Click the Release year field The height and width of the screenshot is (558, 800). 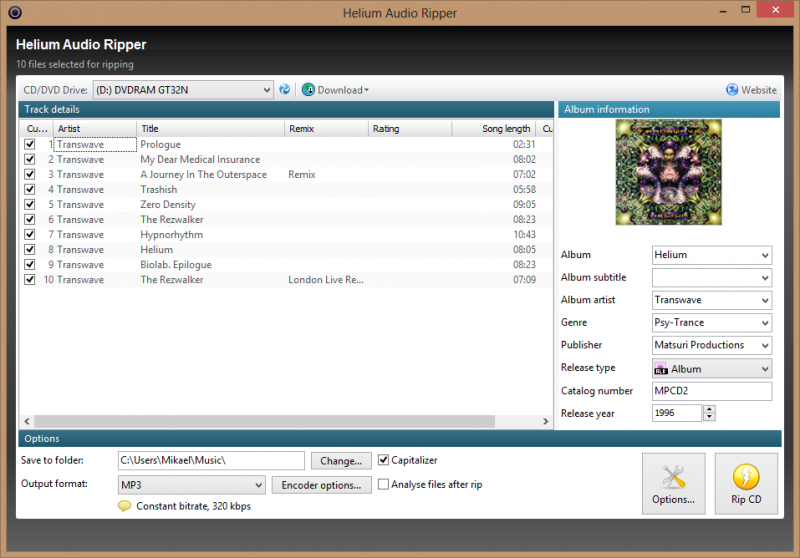coord(677,413)
